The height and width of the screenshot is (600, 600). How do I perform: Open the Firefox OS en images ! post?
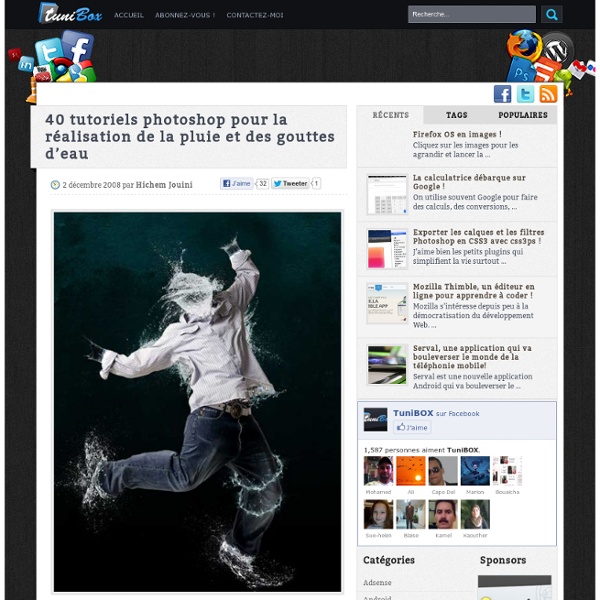coord(457,134)
